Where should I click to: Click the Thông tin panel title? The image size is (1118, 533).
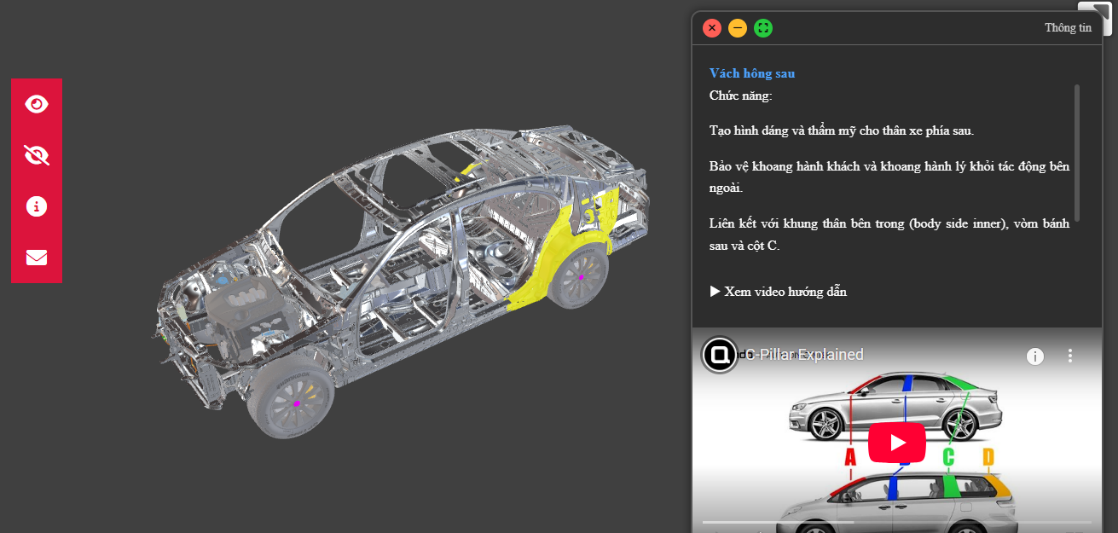click(1068, 29)
